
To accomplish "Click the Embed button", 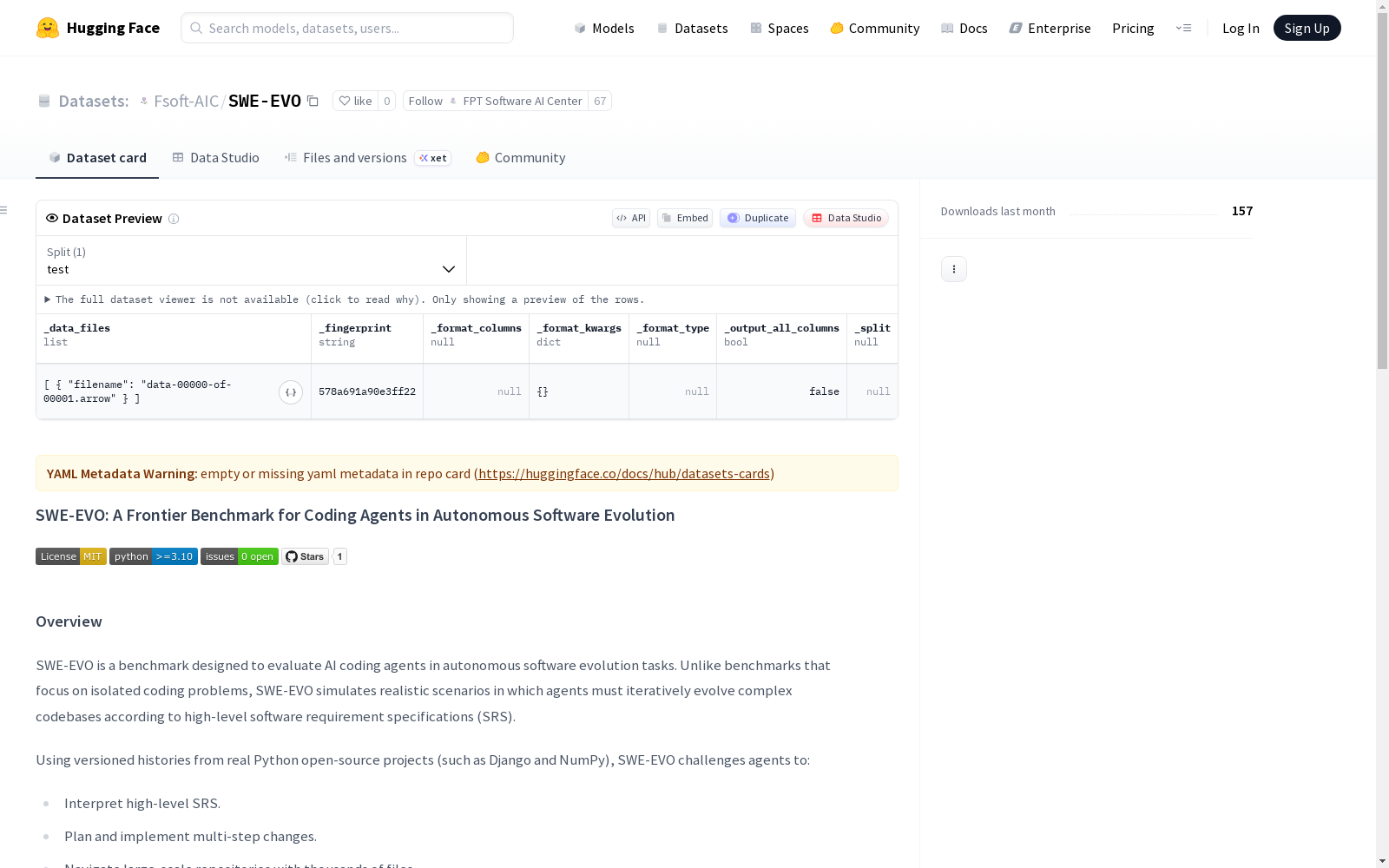I will click(x=685, y=218).
